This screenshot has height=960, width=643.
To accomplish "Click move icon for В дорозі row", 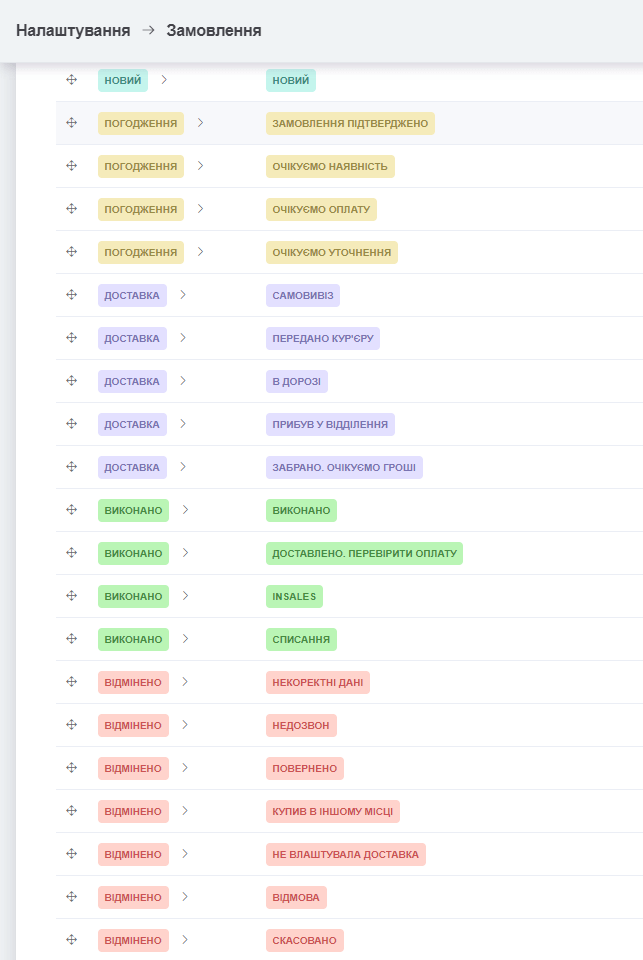I will [x=71, y=381].
